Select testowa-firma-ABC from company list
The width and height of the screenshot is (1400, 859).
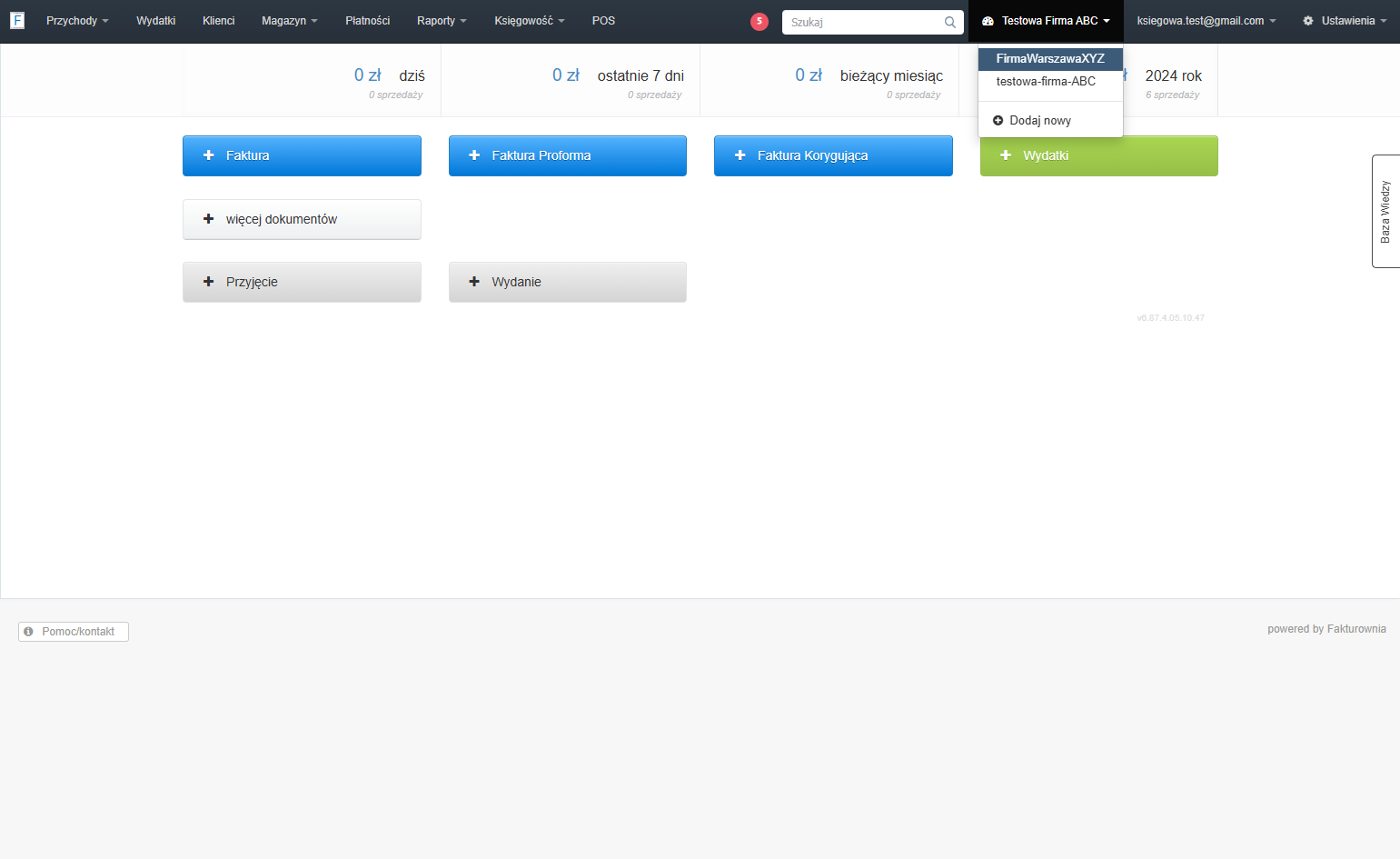(x=1050, y=81)
